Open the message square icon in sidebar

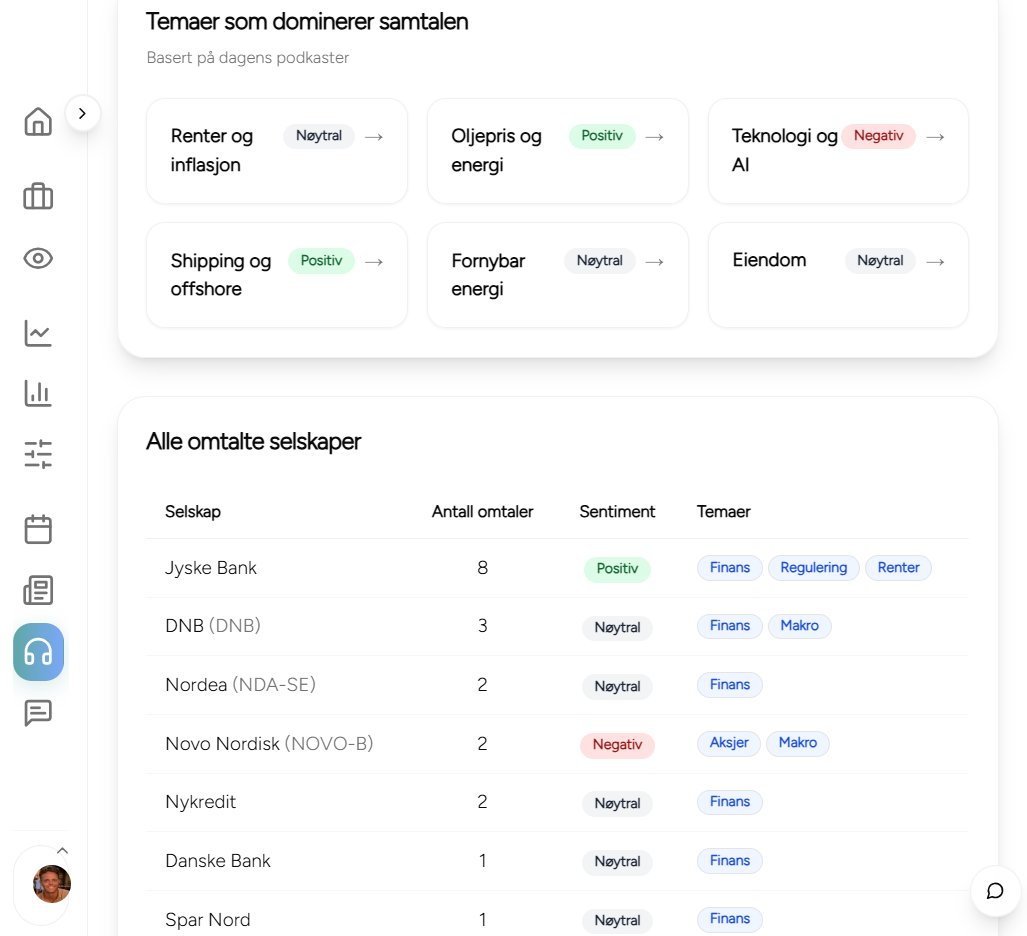coord(38,713)
